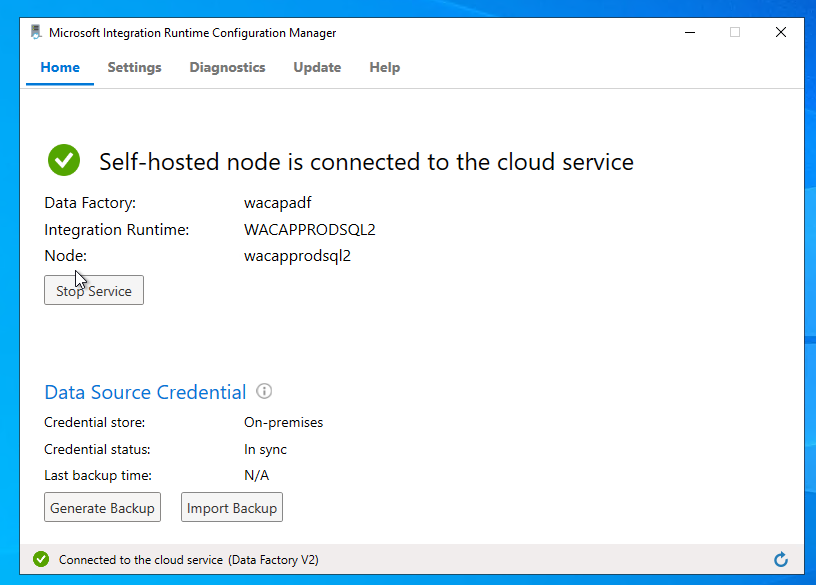Click Generate Backup button
The height and width of the screenshot is (585, 816).
103,507
